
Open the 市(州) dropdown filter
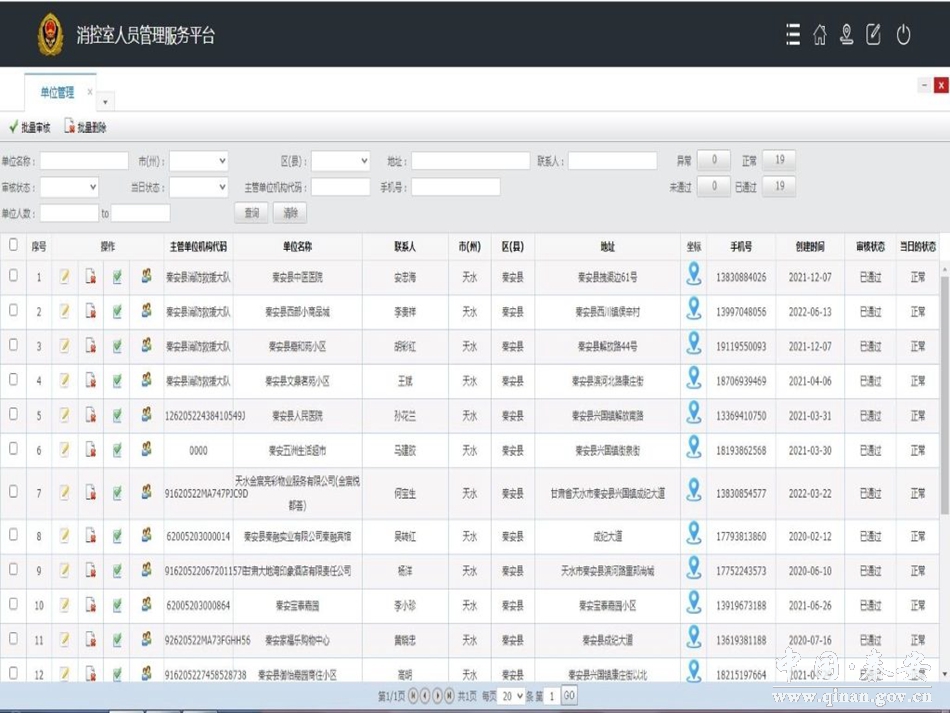point(198,161)
